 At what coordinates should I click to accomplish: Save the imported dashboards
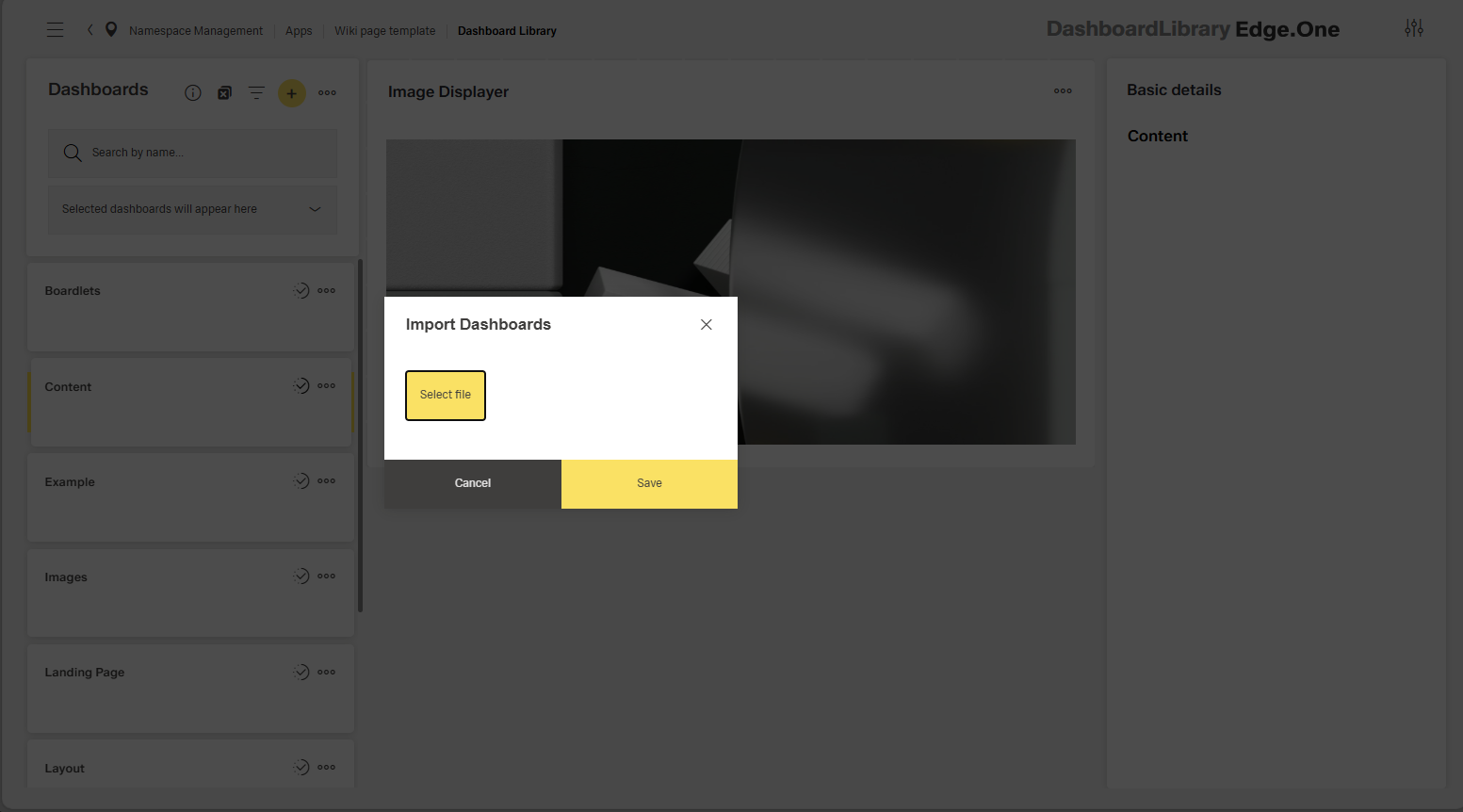tap(648, 483)
